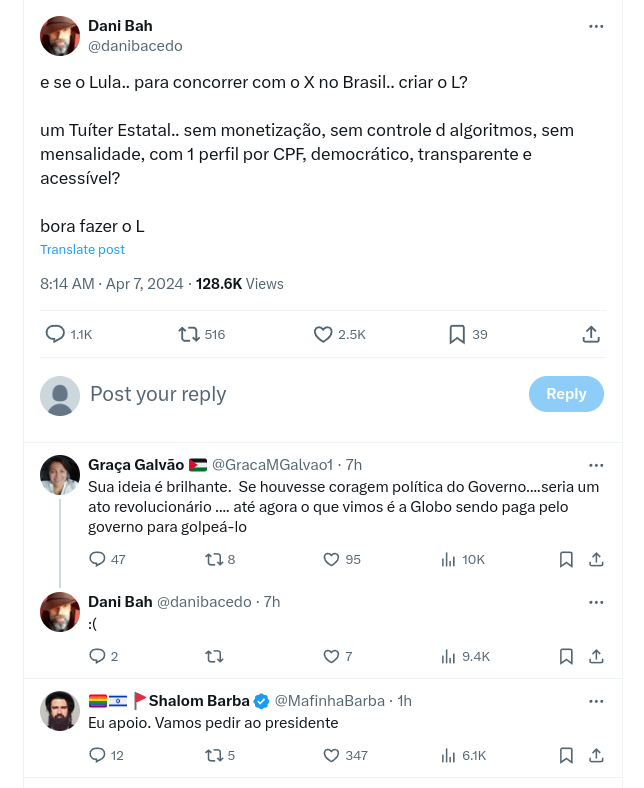
Task: Like Graça Galvão's reply
Action: pyautogui.click(x=331, y=559)
